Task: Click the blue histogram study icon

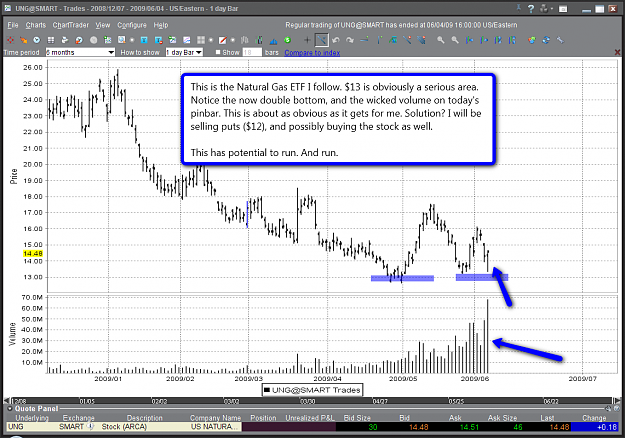Action: coord(273,41)
